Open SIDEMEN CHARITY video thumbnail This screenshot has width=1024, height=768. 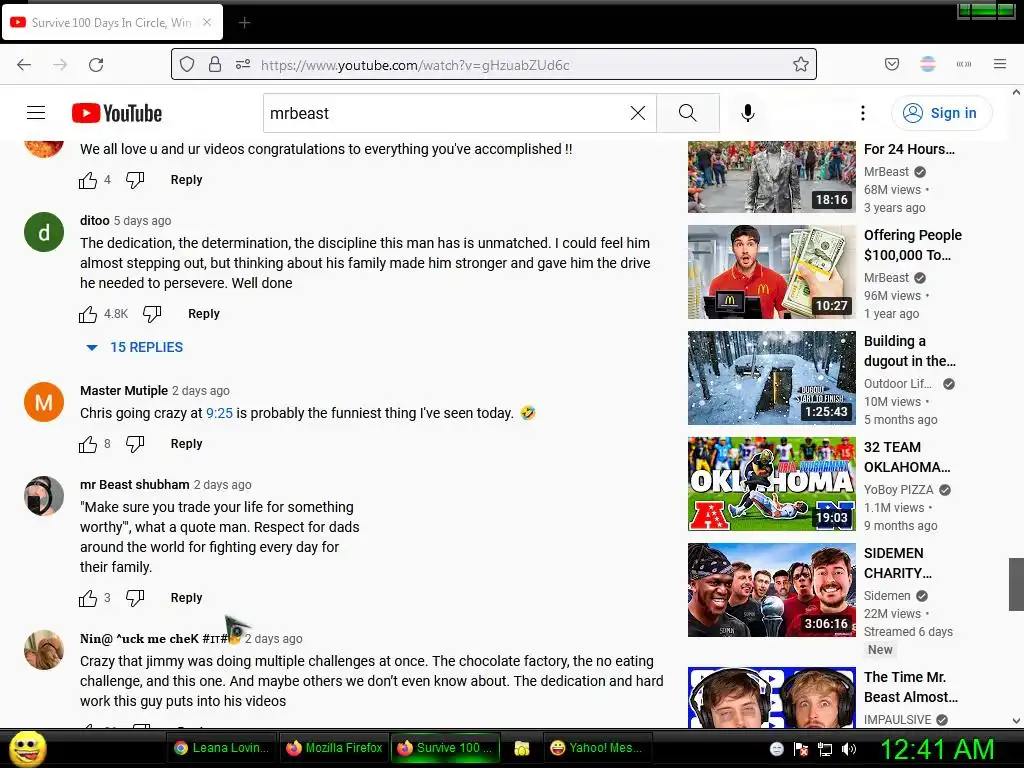pos(771,590)
